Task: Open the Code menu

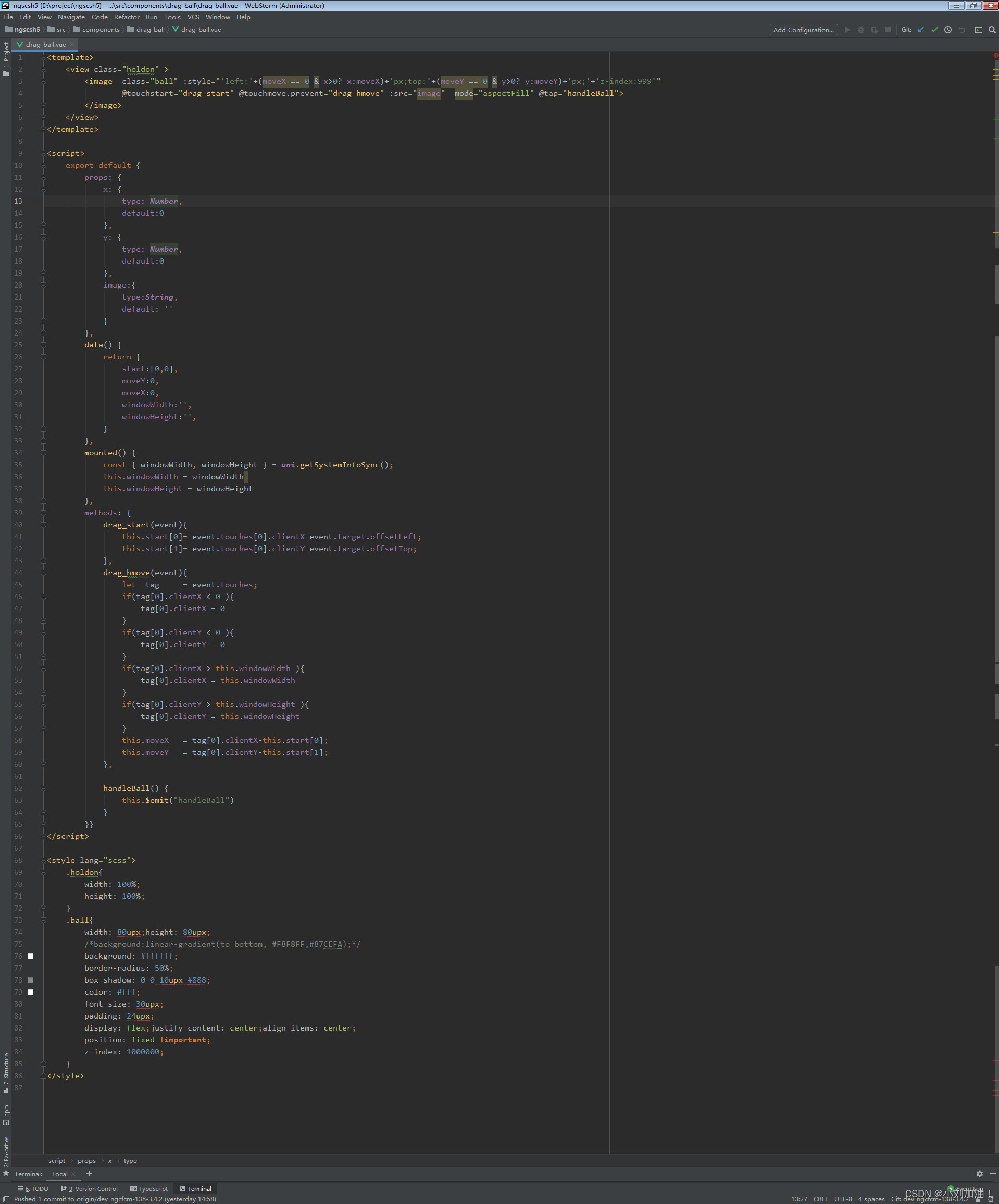Action: point(99,17)
